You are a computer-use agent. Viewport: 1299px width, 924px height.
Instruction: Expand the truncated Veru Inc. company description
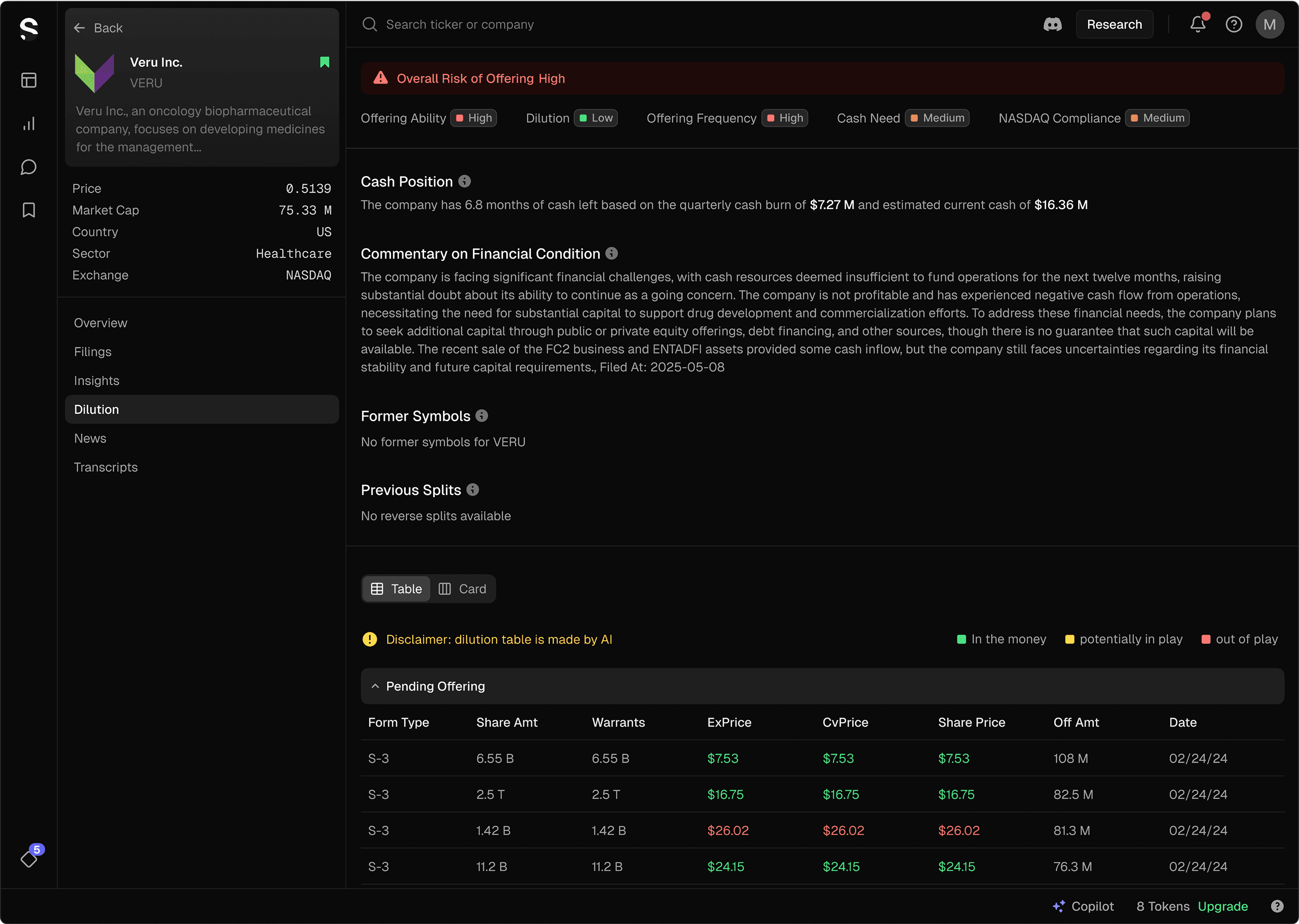click(x=201, y=129)
